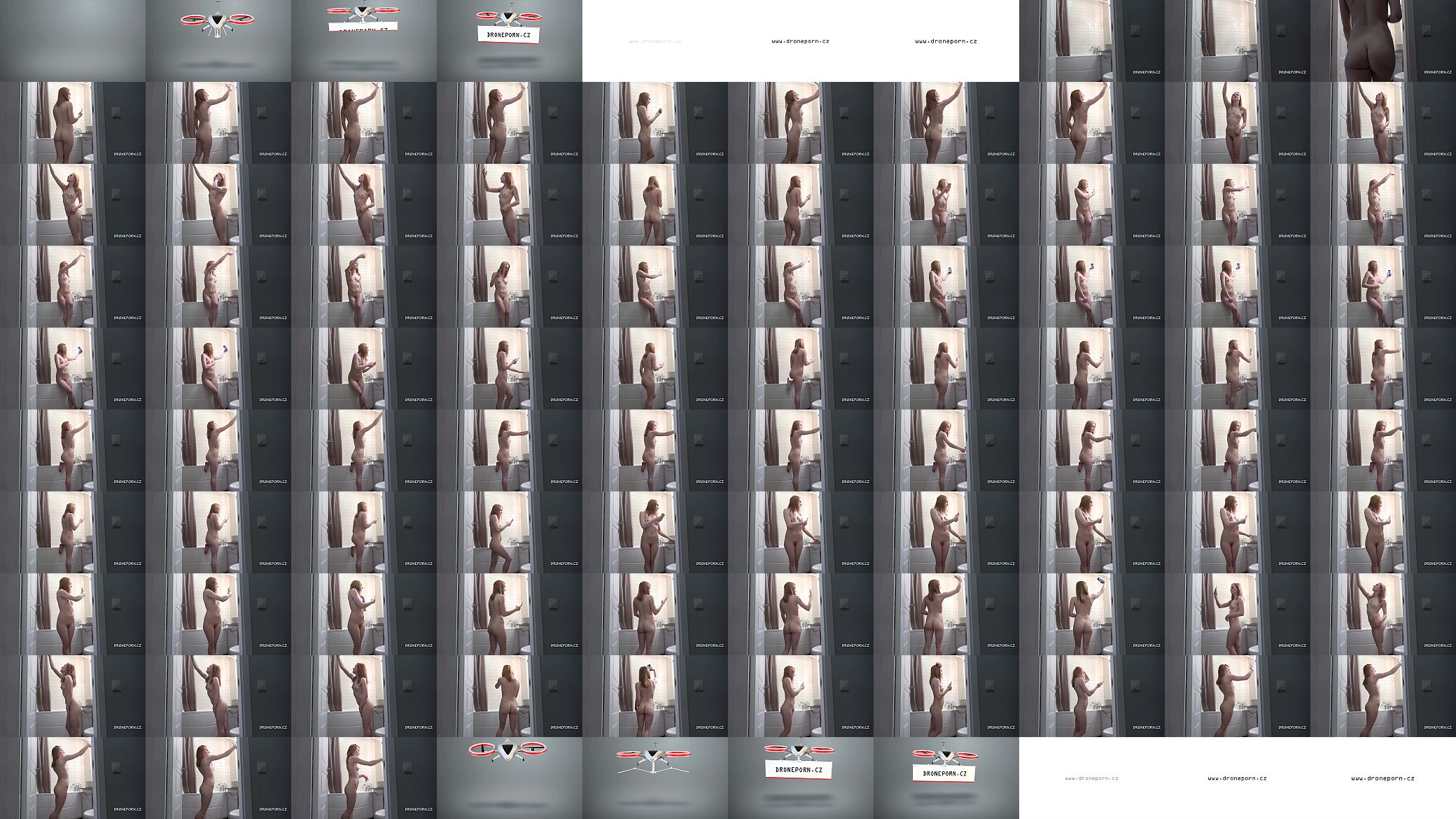Select the first empty bathroom frame in top row
This screenshot has width=1456, height=819.
click(x=1092, y=41)
